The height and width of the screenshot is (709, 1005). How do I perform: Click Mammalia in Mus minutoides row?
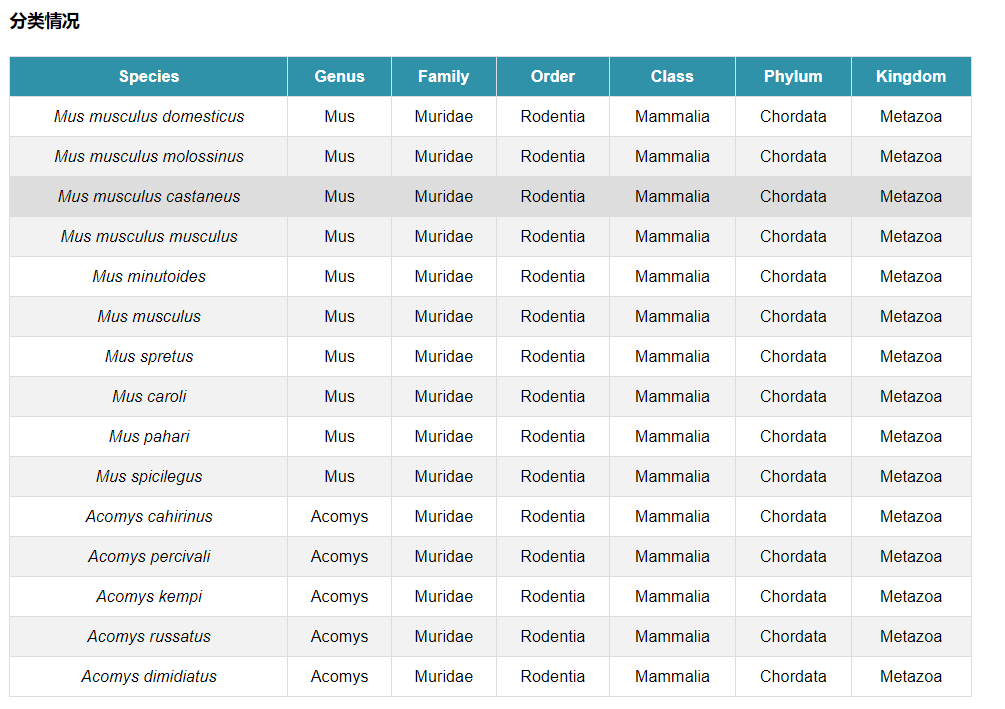pos(672,276)
